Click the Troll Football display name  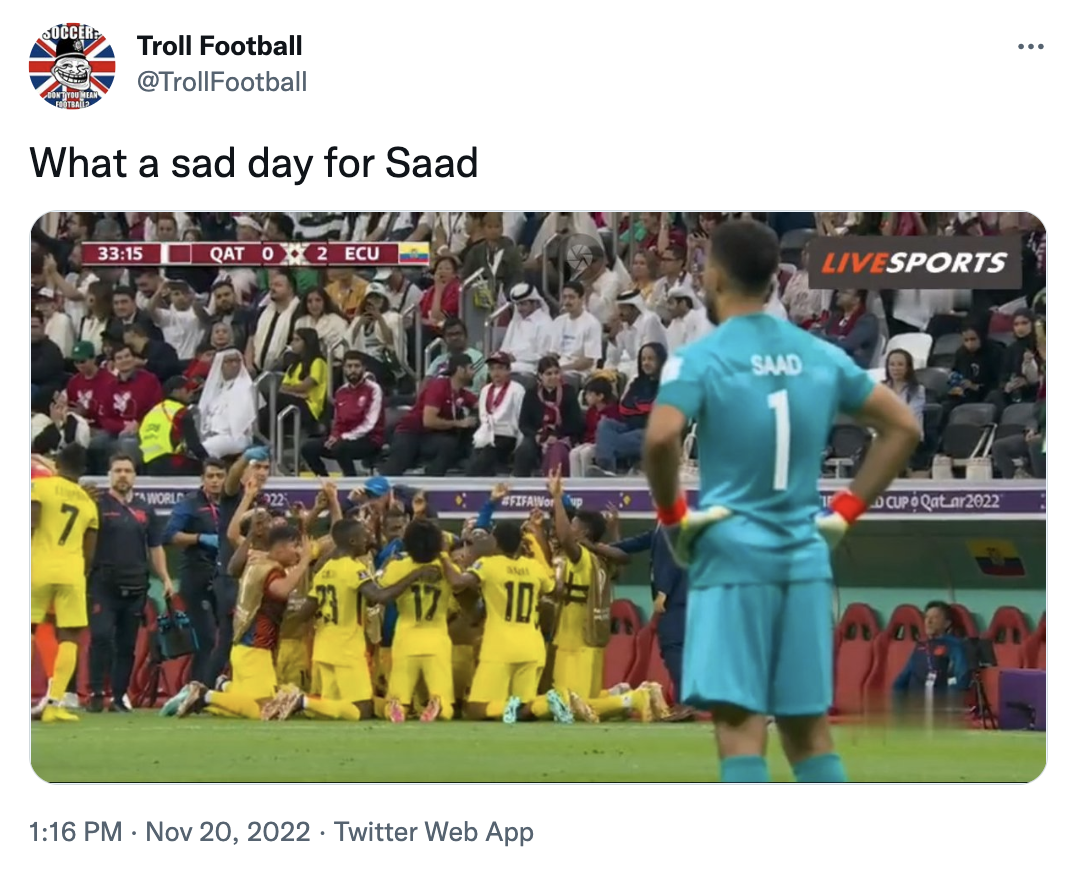point(221,46)
